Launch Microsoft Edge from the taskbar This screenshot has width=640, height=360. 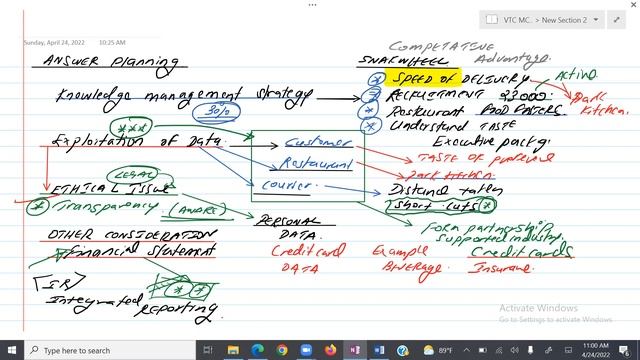pos(258,350)
